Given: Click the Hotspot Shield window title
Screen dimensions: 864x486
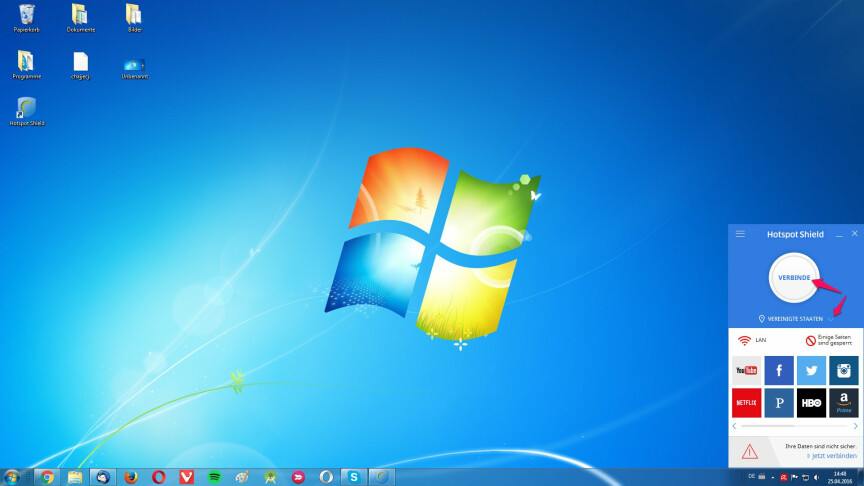Looking at the screenshot, I should pos(795,234).
